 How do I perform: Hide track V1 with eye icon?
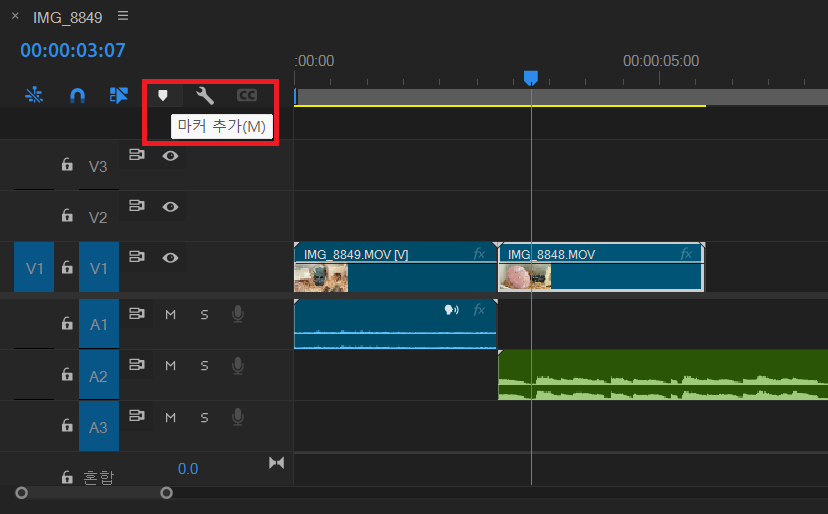pos(170,258)
